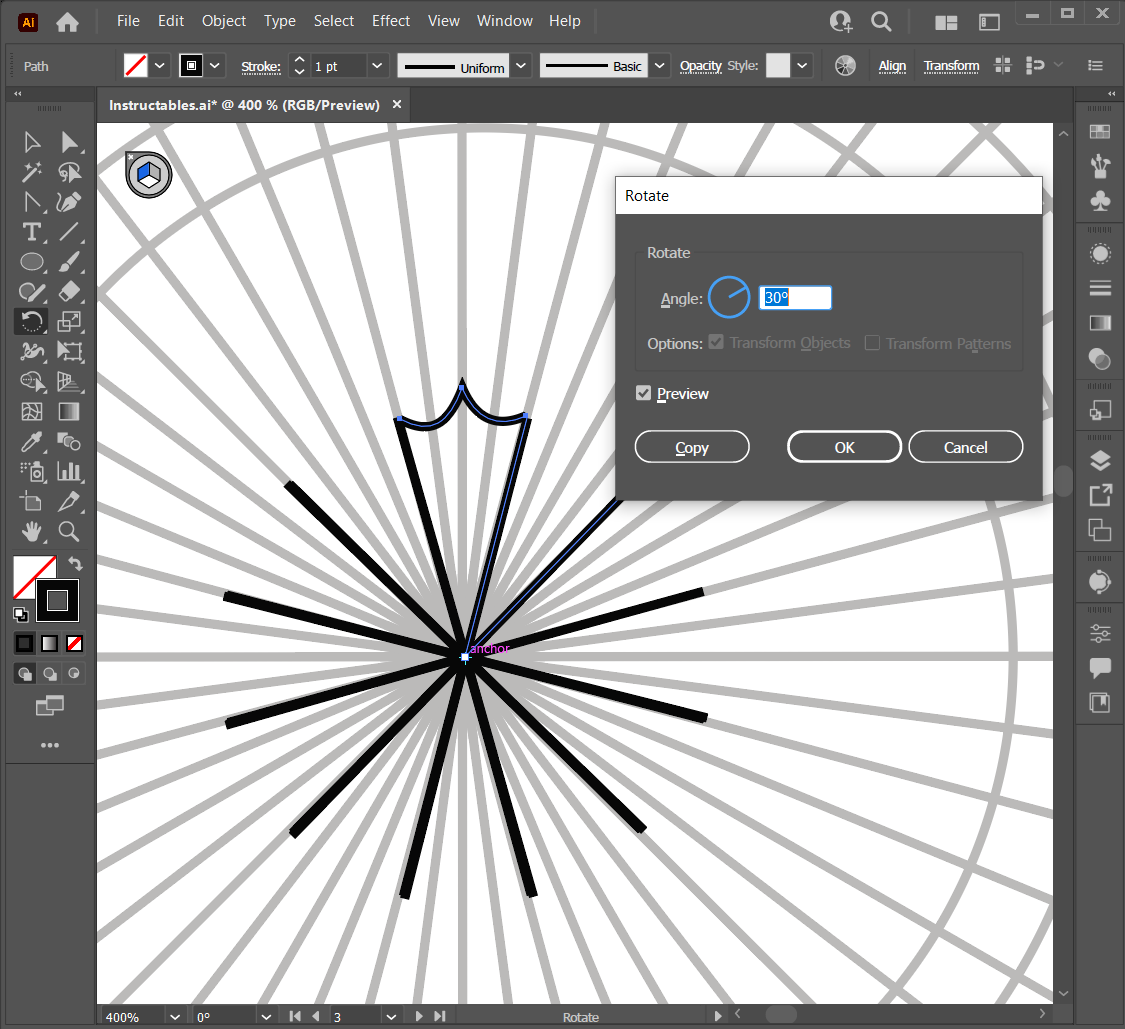Uncheck the Preview checkbox
This screenshot has width=1125, height=1029.
click(644, 394)
